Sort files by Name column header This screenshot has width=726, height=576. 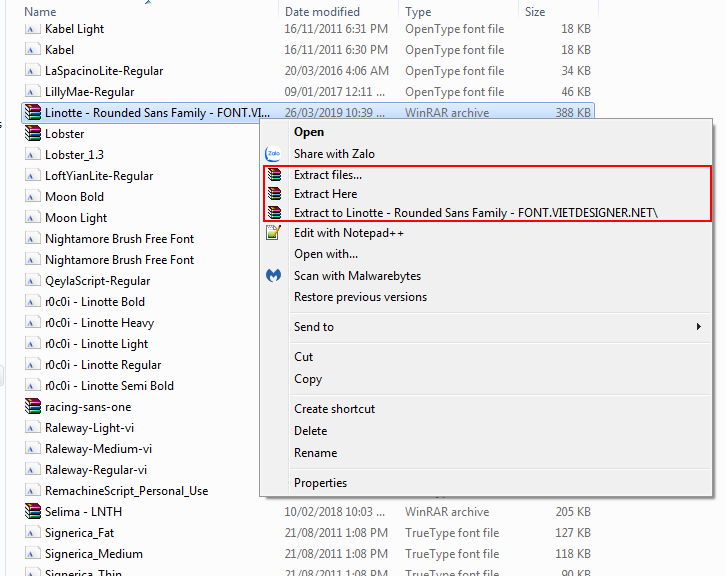click(40, 11)
